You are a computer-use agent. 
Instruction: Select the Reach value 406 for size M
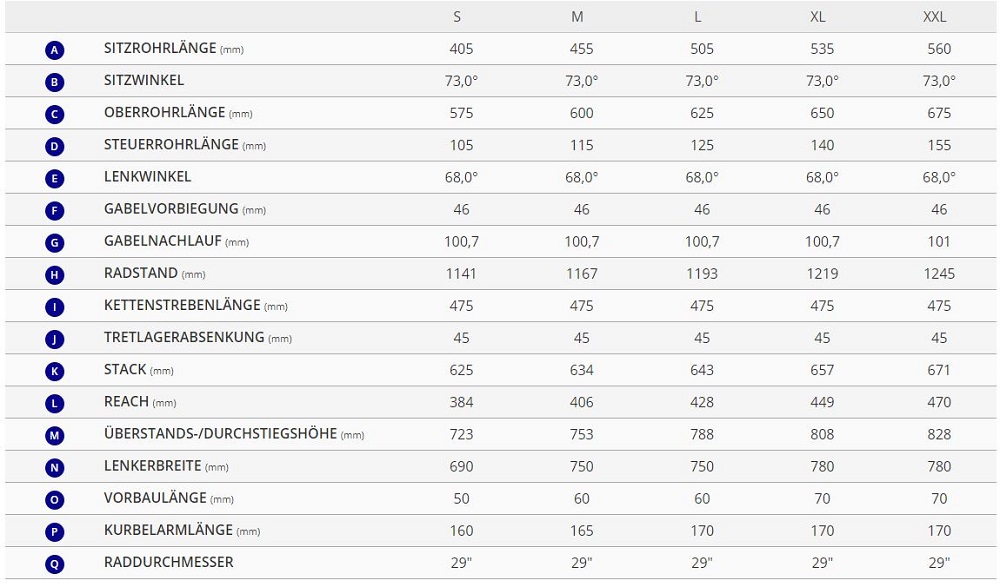581,402
